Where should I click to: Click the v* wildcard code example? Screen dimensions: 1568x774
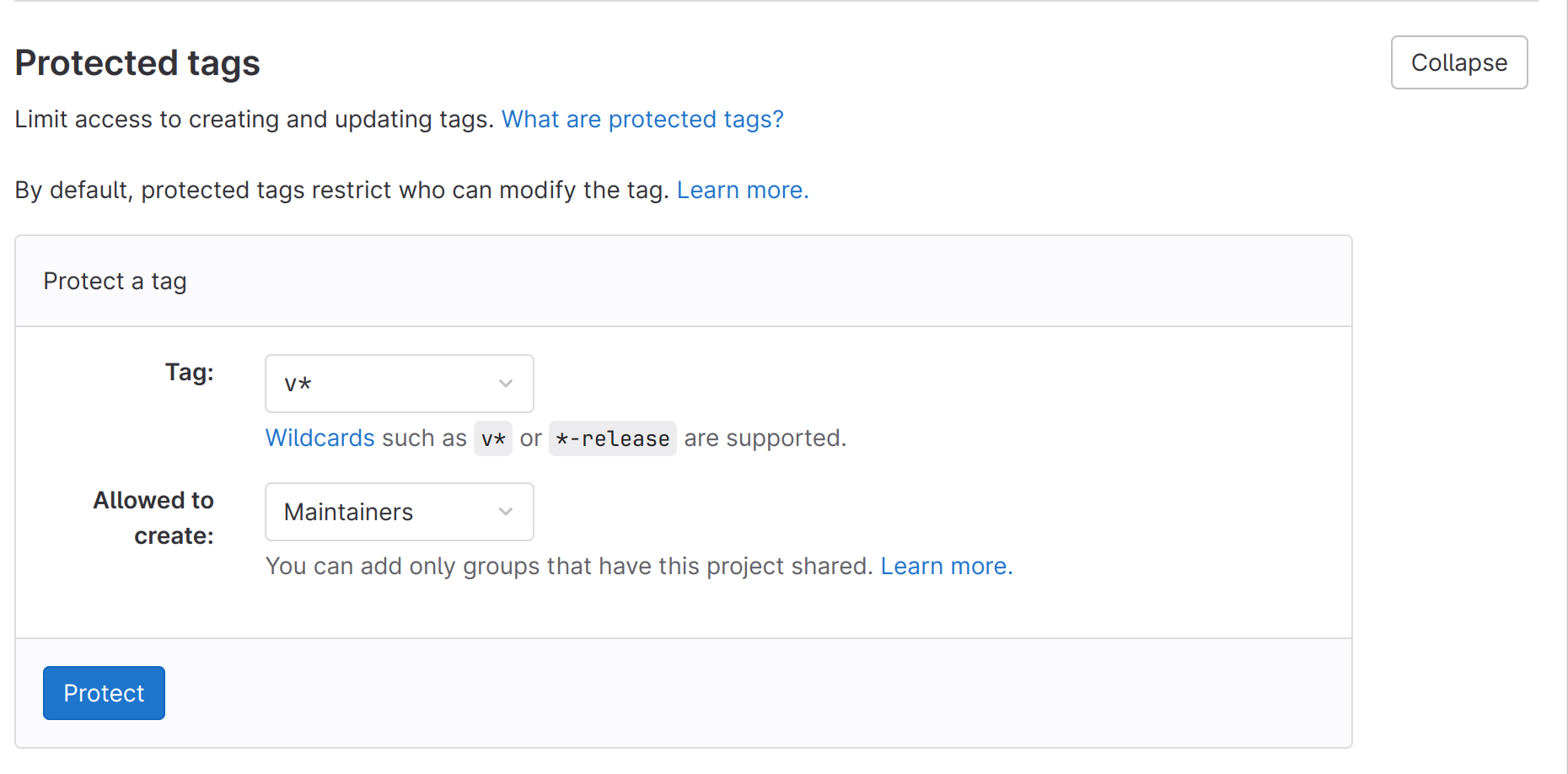[493, 439]
